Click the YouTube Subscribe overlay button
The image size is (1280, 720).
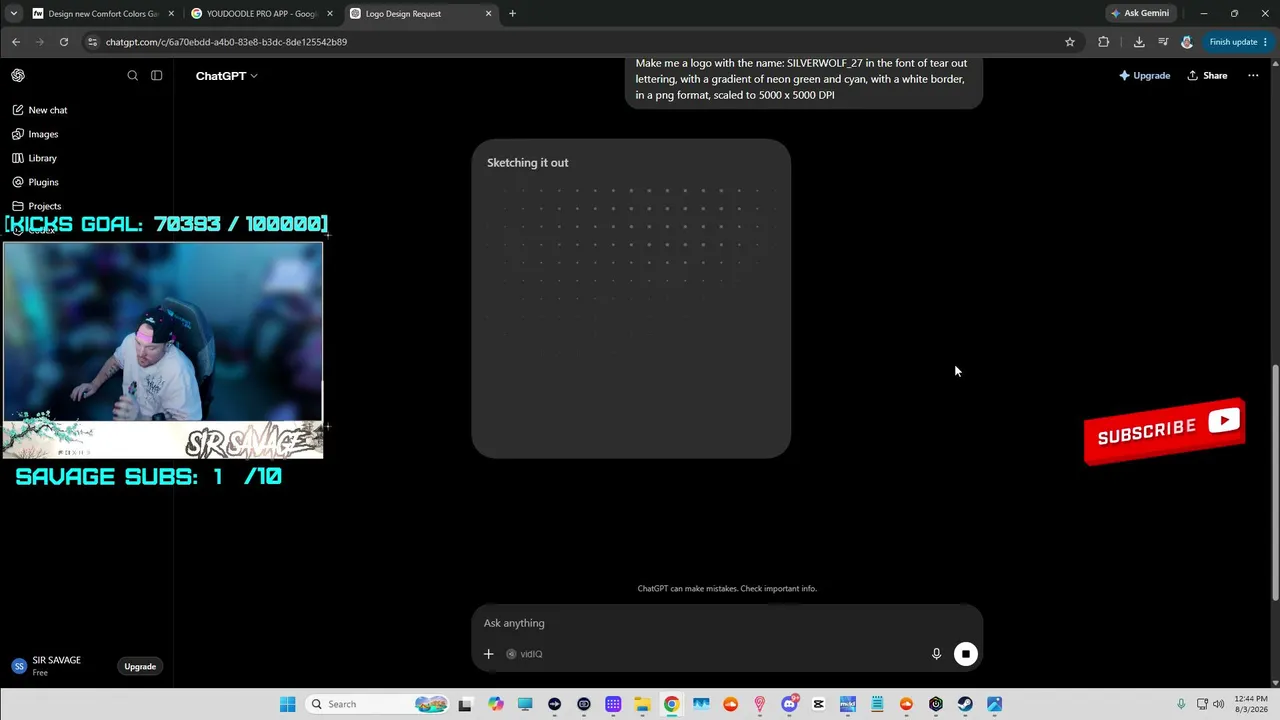click(x=1164, y=432)
